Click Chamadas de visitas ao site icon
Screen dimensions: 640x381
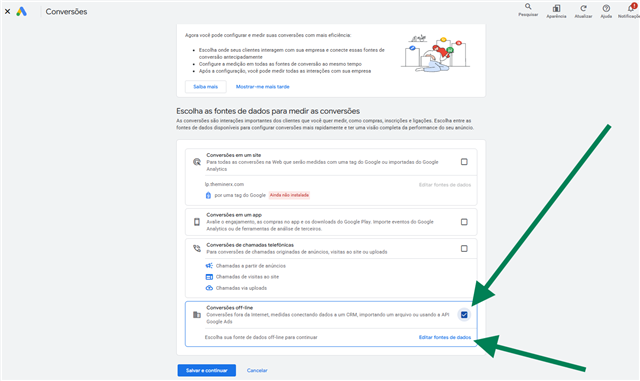pos(209,276)
